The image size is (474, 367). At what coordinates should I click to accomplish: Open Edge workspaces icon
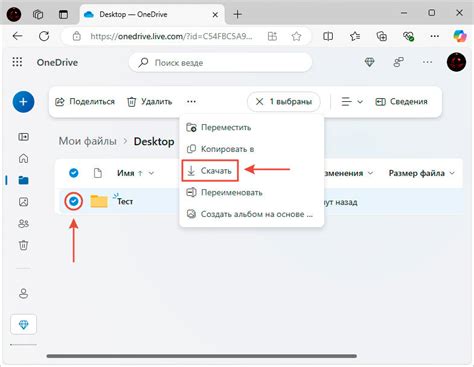[38, 14]
